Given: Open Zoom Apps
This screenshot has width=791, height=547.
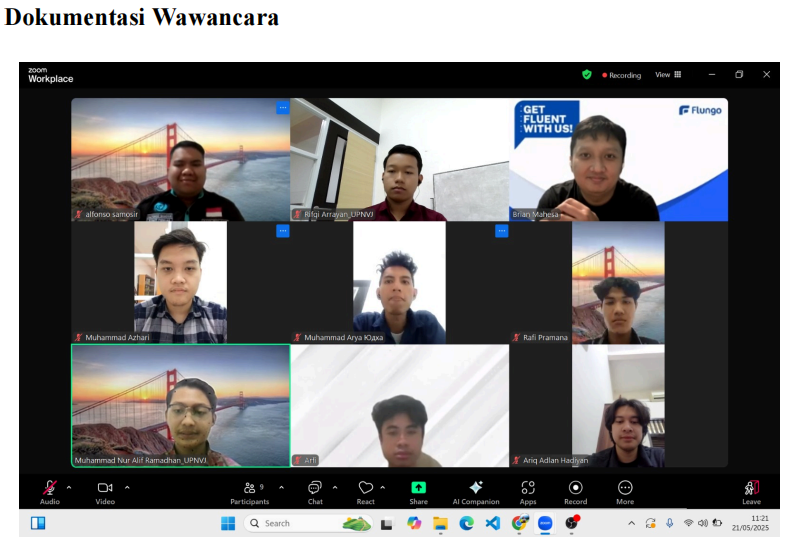Looking at the screenshot, I should [528, 488].
